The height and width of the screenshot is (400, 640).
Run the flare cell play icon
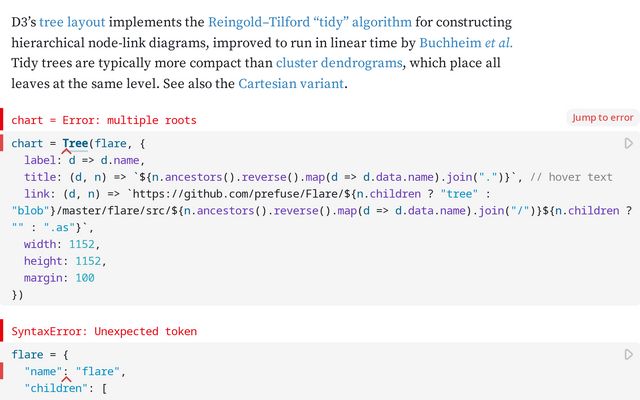click(629, 354)
